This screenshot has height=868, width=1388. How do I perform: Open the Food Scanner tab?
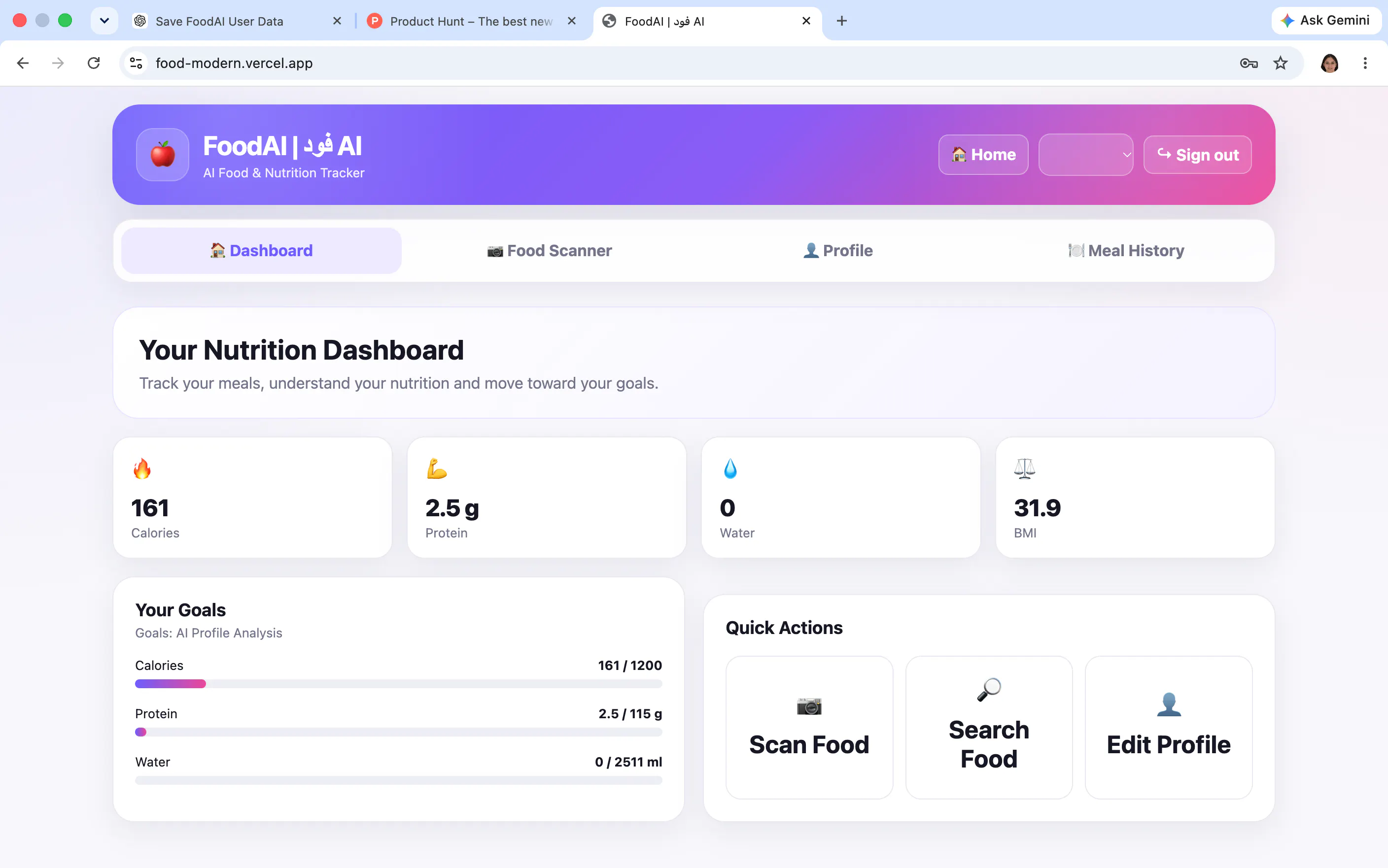pos(550,251)
